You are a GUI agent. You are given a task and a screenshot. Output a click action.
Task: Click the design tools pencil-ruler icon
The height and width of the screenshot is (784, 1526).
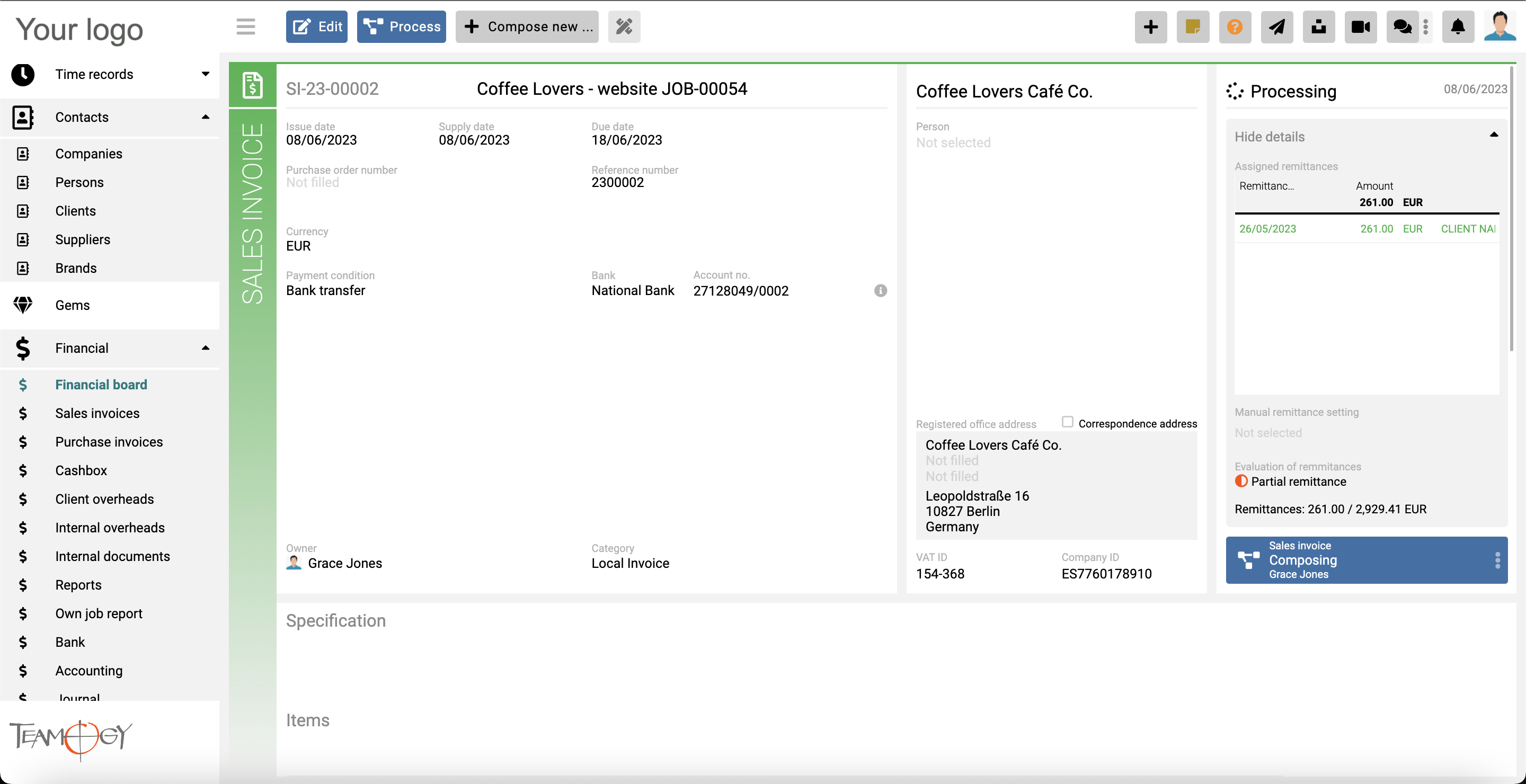tap(624, 26)
